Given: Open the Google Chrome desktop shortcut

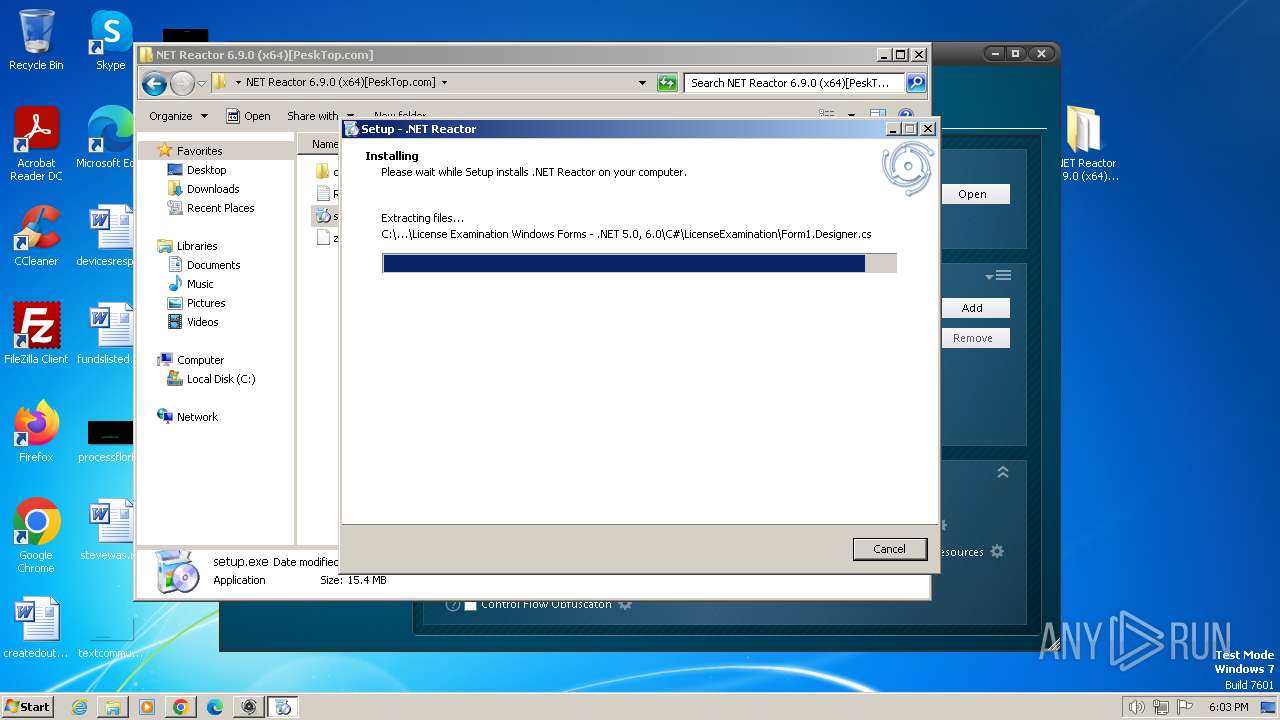Looking at the screenshot, I should (x=36, y=536).
